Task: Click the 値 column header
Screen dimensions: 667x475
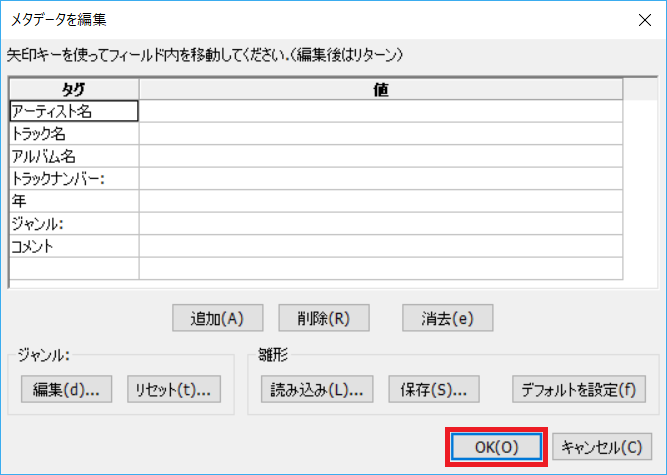Action: pyautogui.click(x=381, y=89)
